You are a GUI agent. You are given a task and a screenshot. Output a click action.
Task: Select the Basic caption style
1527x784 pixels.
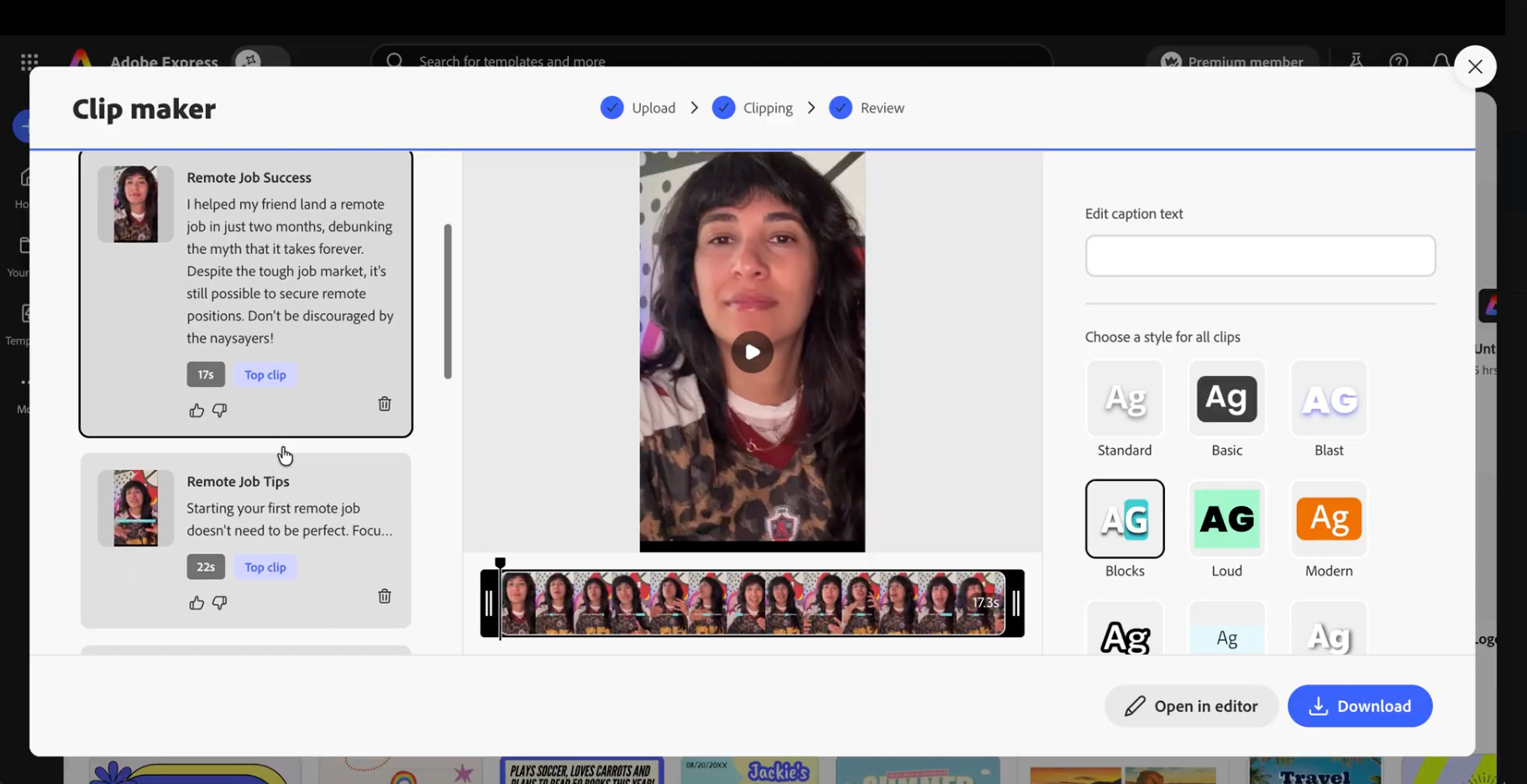pos(1226,399)
